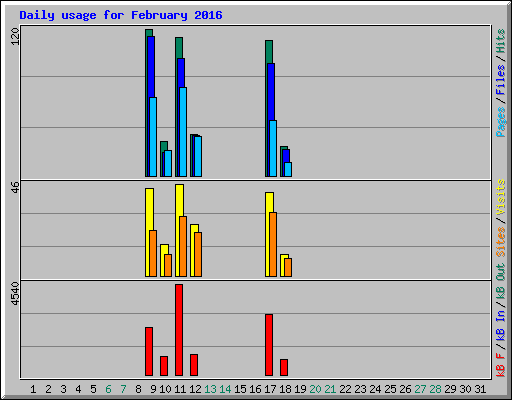Image resolution: width=512 pixels, height=400 pixels.
Task: Click the 'Daily usage for February 2016' title
Action: tap(121, 16)
